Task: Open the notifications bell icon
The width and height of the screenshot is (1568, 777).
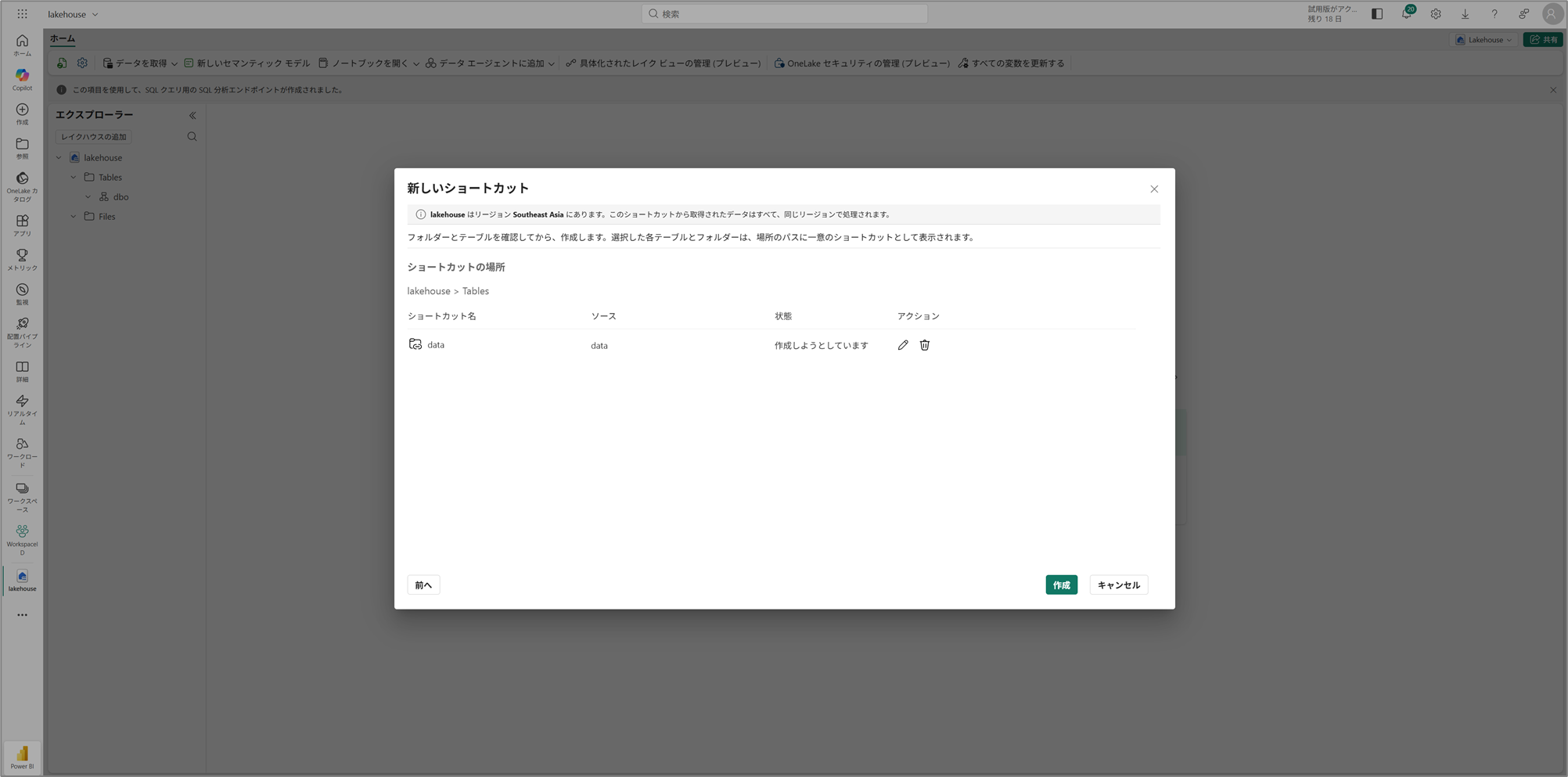Action: click(x=1406, y=14)
